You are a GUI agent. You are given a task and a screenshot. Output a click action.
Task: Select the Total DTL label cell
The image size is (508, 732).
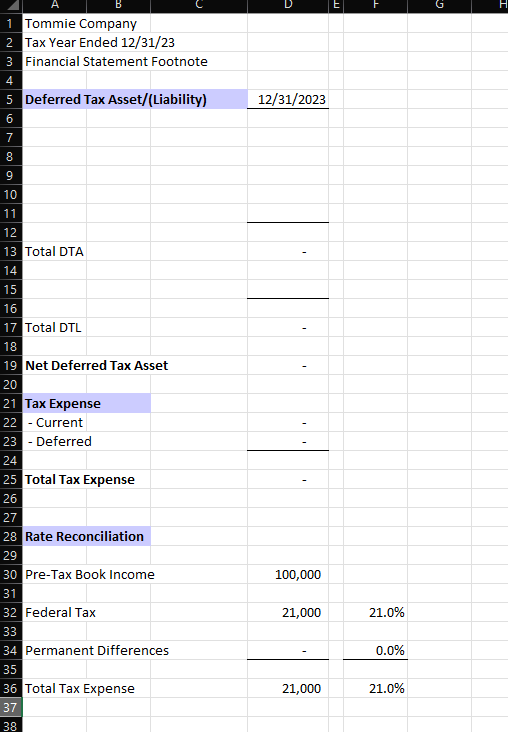(55, 328)
